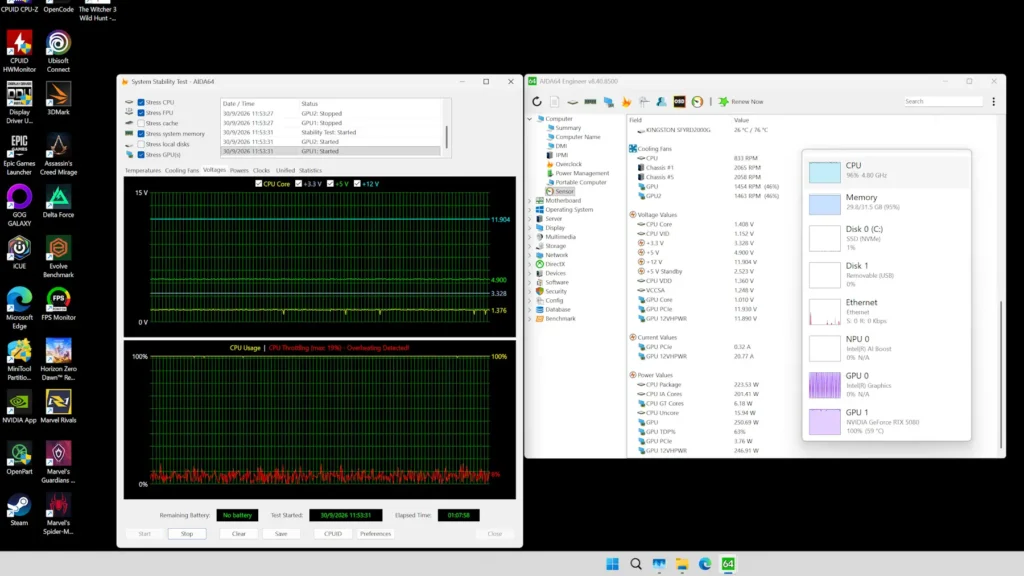Screen dimensions: 1024x576
Task: Select GPU 1 NVIDIA GeForce usage thumbnail
Action: pyautogui.click(x=825, y=422)
